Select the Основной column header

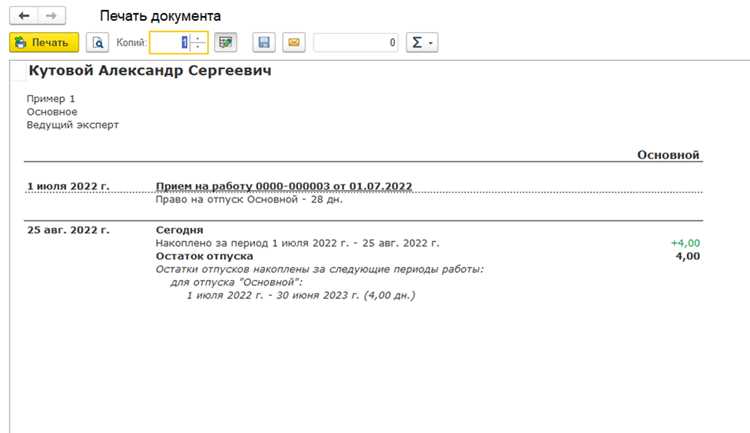pyautogui.click(x=668, y=155)
